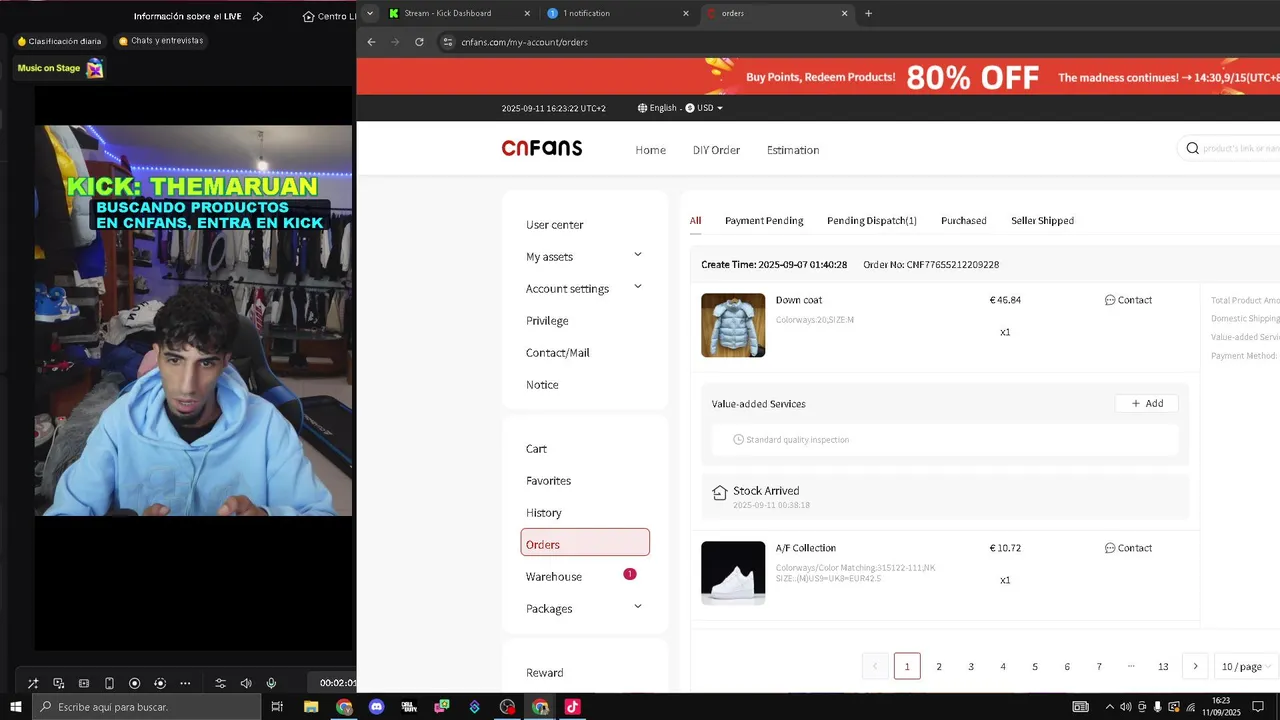Screen dimensions: 1280x720
Task: Open Home in the CNFans navigation
Action: tap(650, 150)
